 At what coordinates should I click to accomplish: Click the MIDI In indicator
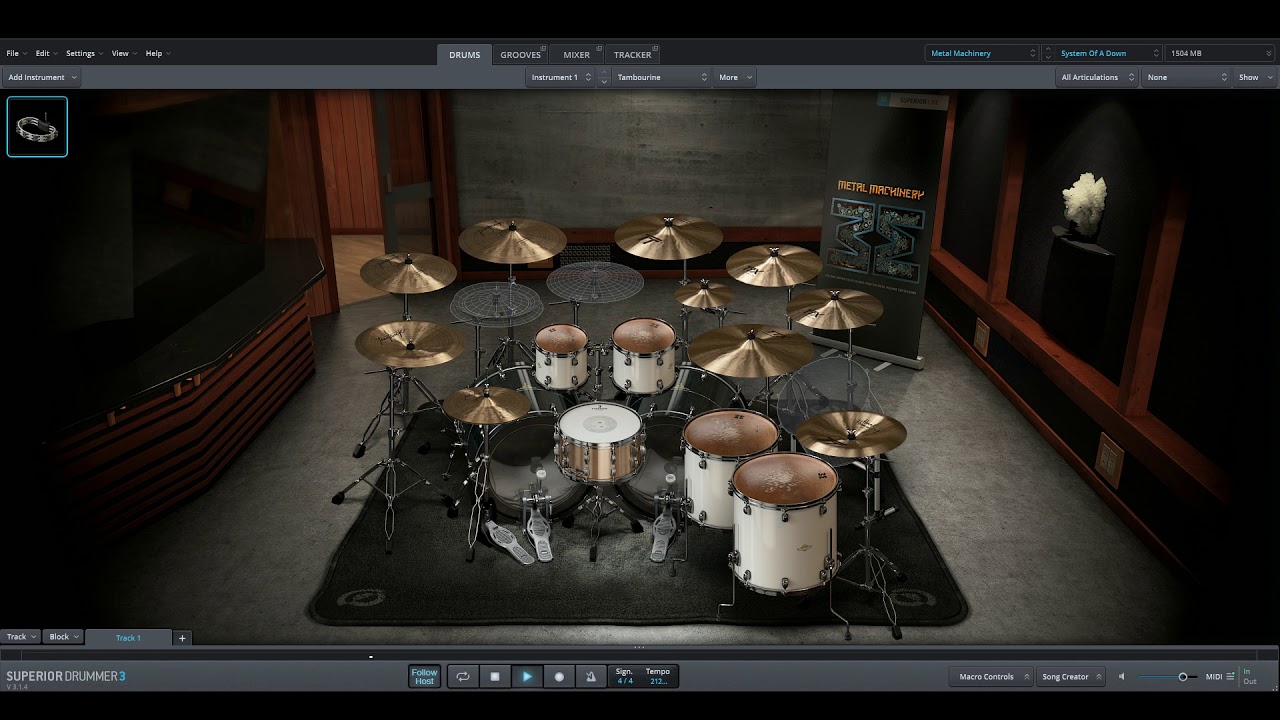(1247, 672)
